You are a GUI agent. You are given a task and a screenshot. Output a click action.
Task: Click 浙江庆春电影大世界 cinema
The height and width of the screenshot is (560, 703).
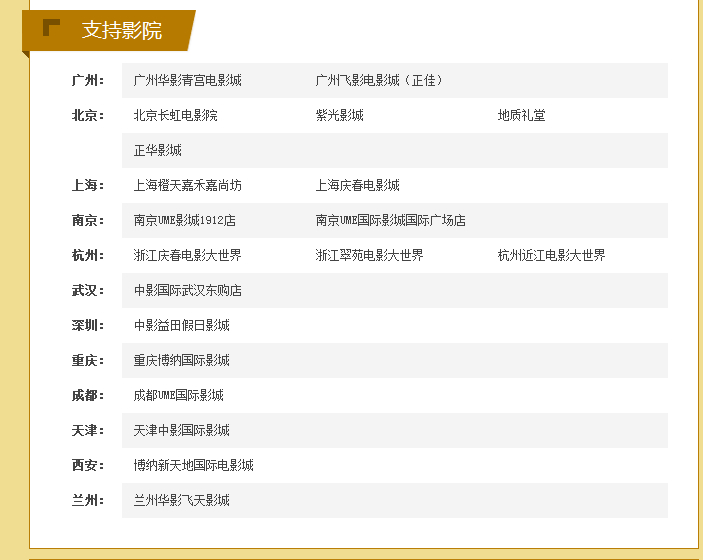pos(187,256)
